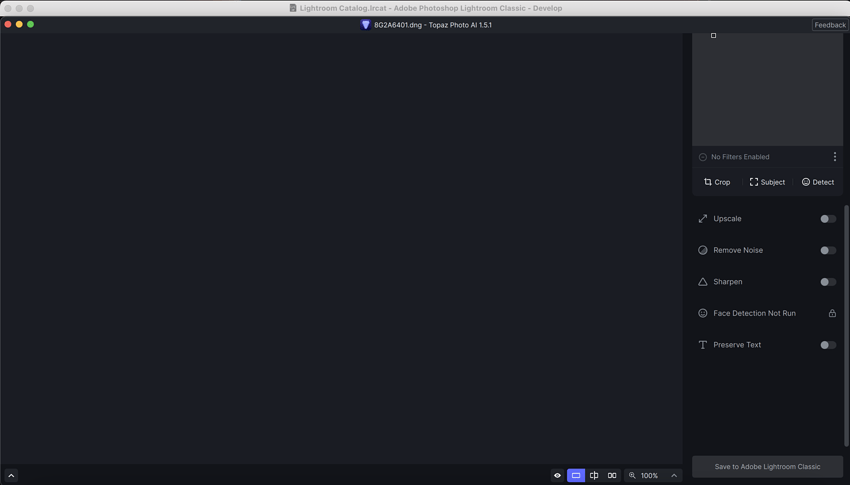Screen dimensions: 850x485
Task: Click the Remove Noise label
Action: pos(738,250)
